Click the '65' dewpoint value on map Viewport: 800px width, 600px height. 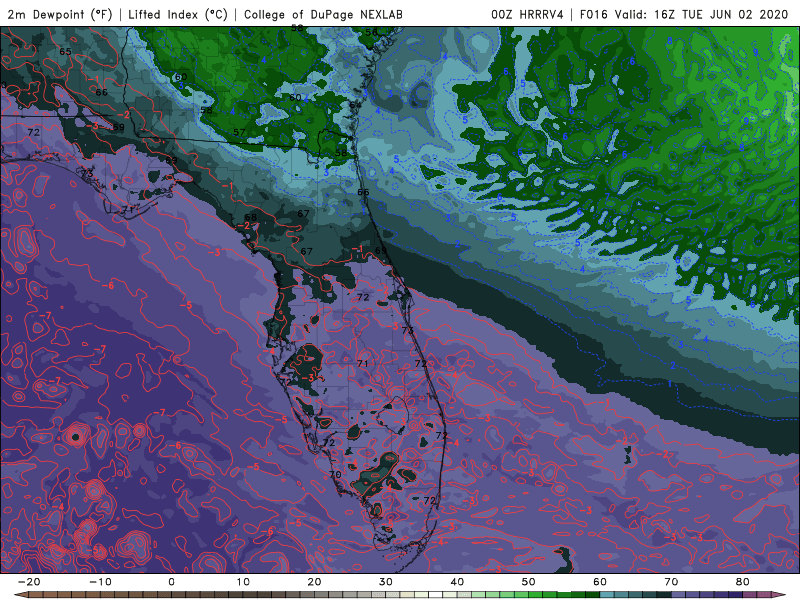point(65,52)
